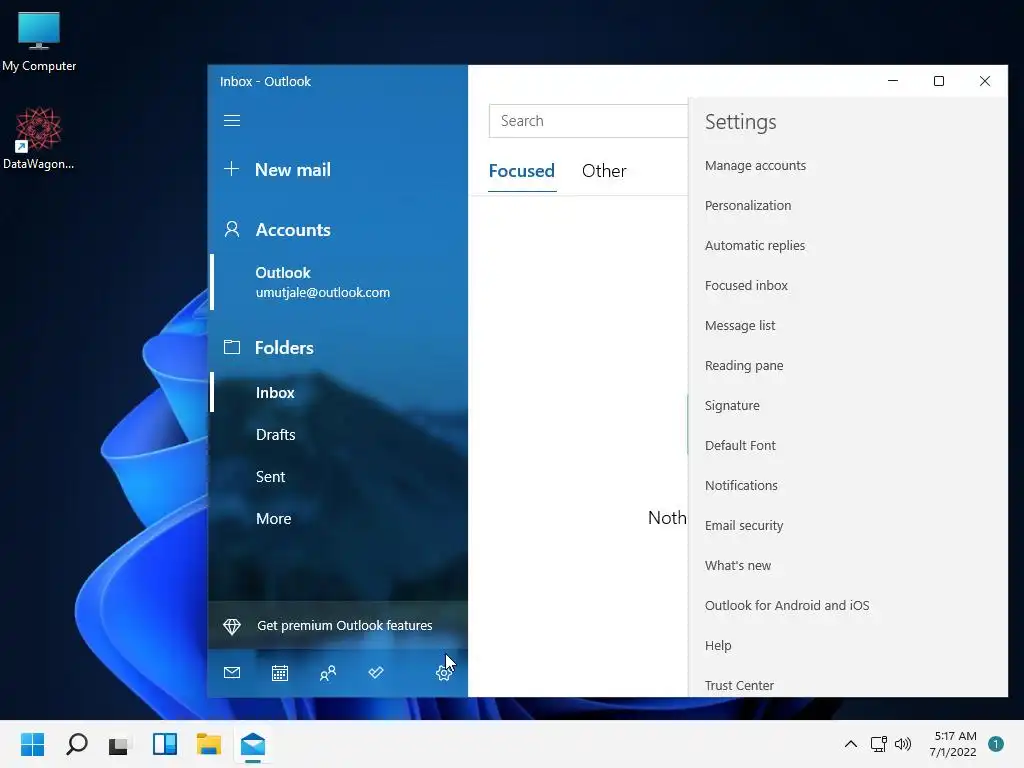1024x768 pixels.
Task: Open Personalization settings
Action: [x=748, y=206]
